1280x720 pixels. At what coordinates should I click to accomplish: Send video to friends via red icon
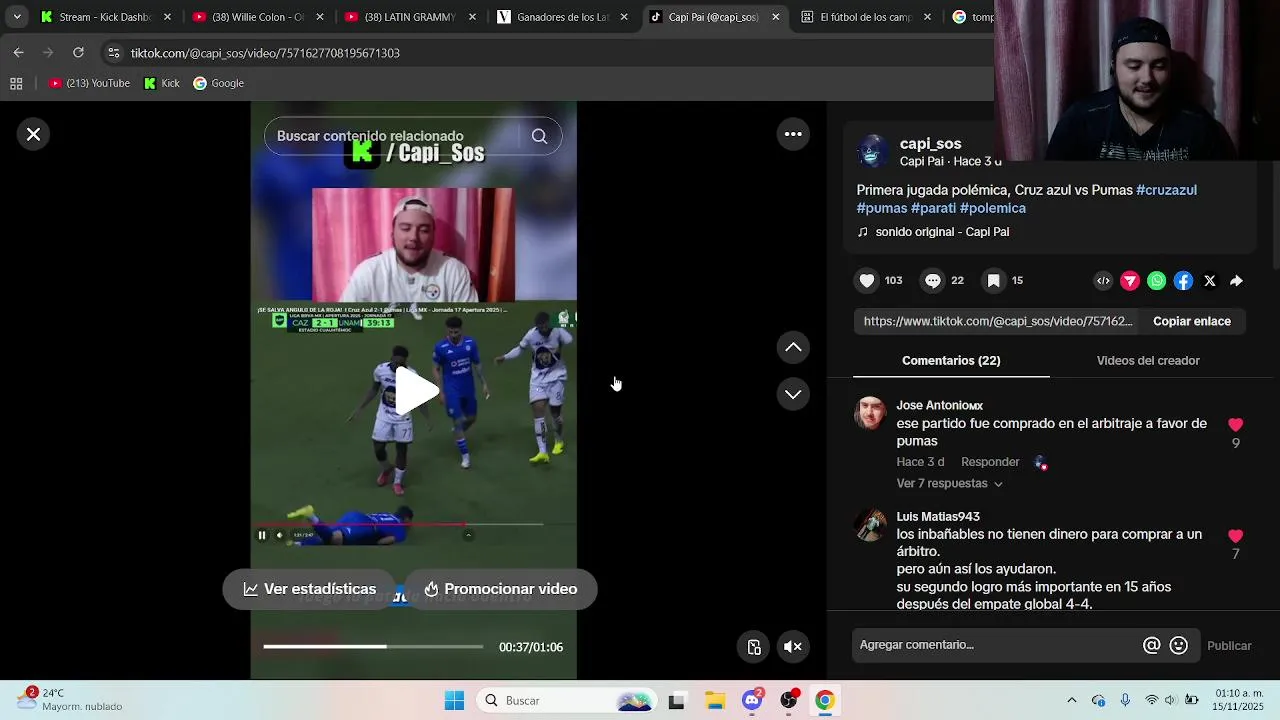coord(1130,281)
